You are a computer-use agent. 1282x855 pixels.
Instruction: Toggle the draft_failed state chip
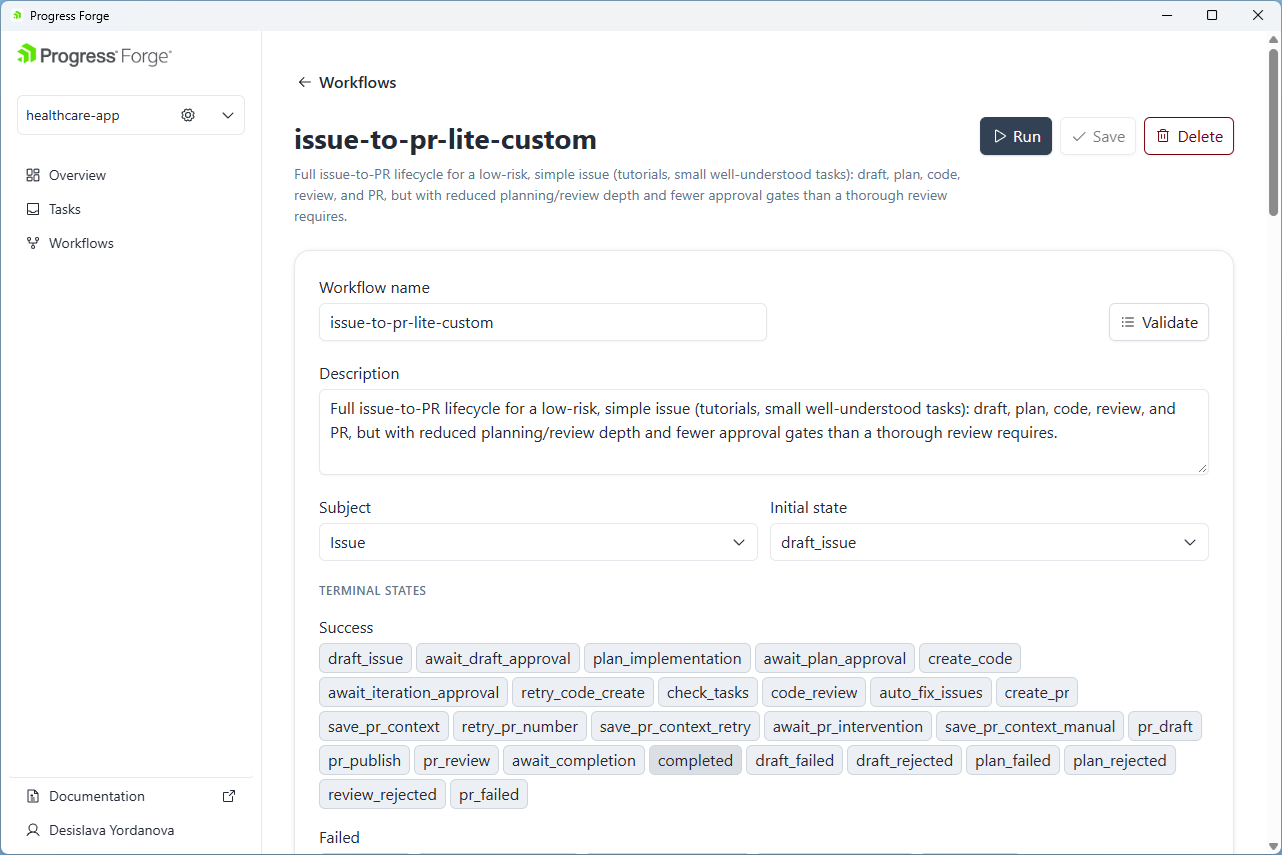pos(794,760)
